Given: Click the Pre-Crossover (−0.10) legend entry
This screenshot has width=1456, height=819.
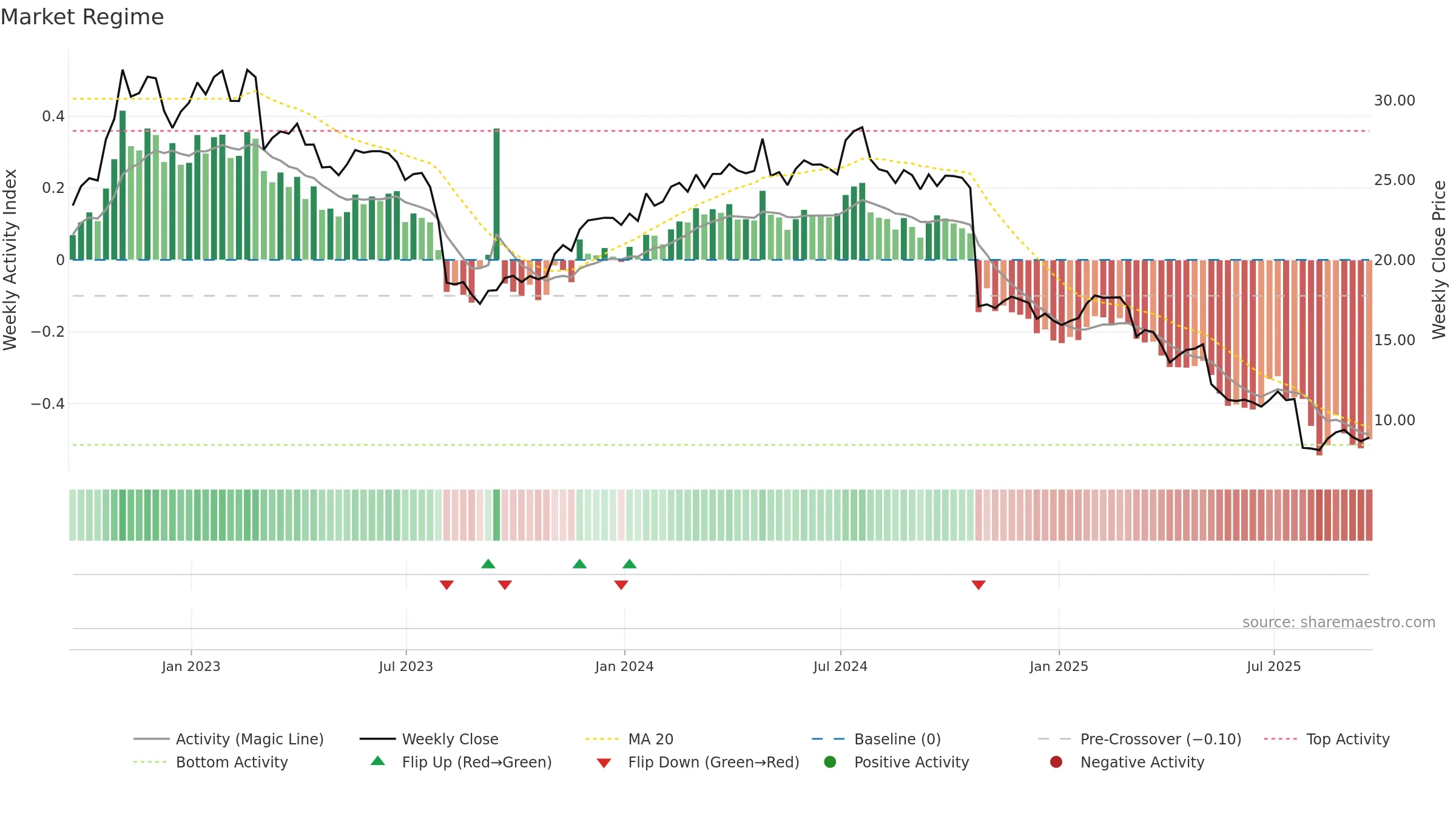Looking at the screenshot, I should [1139, 739].
